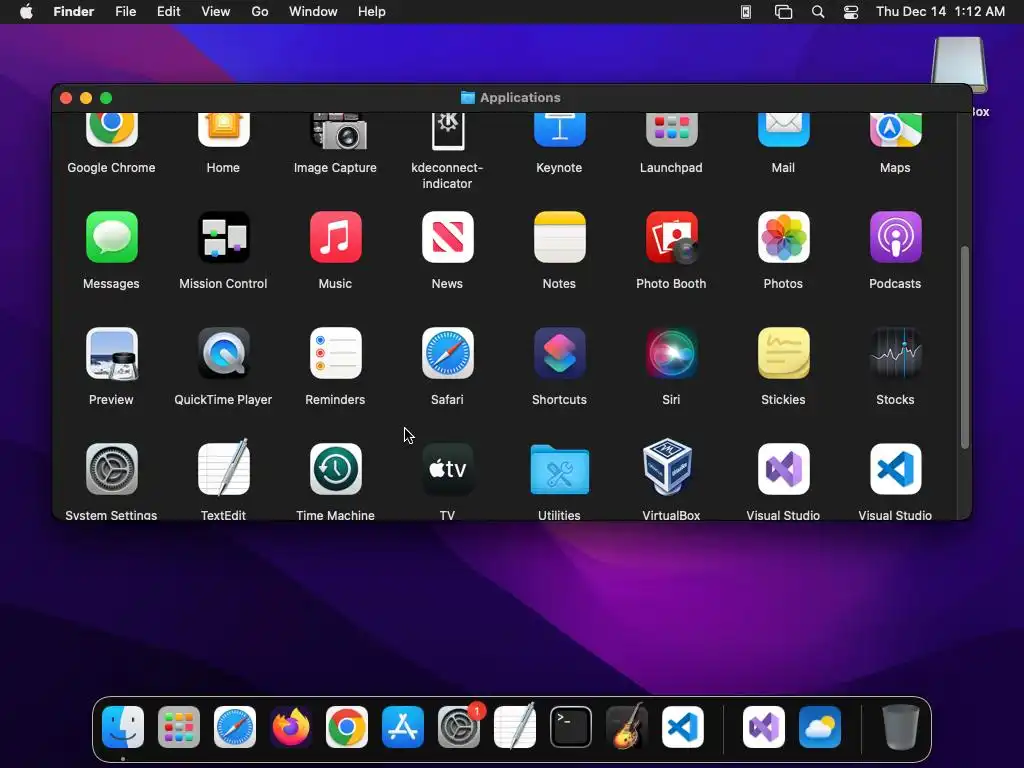Image resolution: width=1024 pixels, height=768 pixels.
Task: Select blue Visual Studio Code in Applications window
Action: (895, 469)
